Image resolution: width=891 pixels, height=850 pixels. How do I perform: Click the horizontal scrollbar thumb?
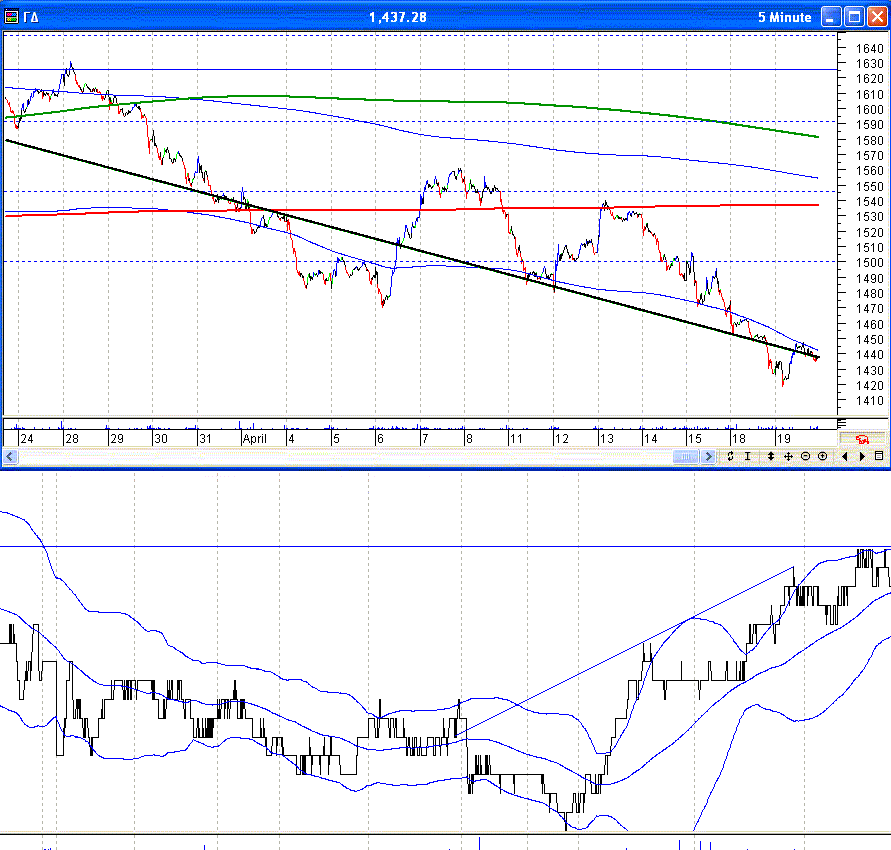[x=687, y=456]
